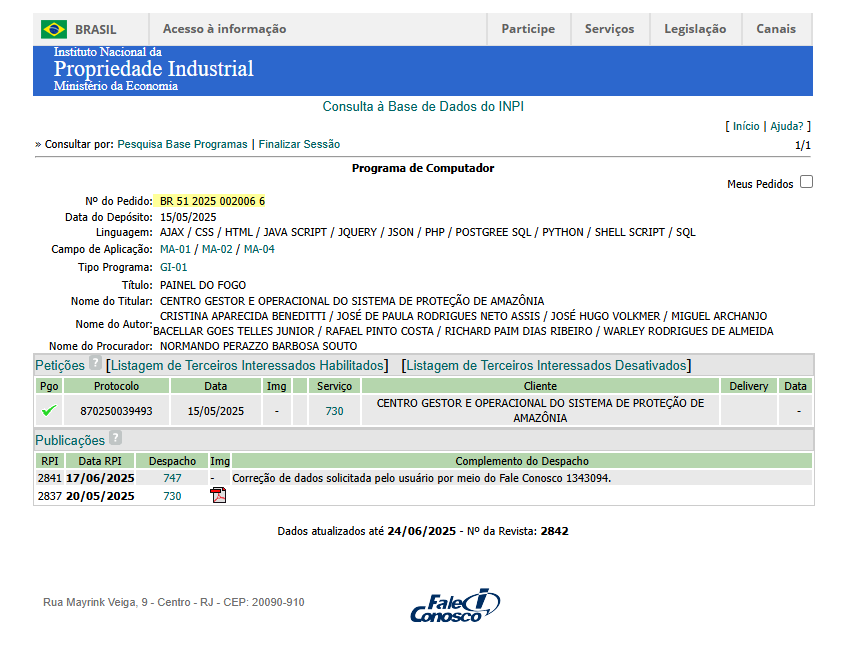Open Listagem de Terceiros Interessados Desativados

coord(546,365)
